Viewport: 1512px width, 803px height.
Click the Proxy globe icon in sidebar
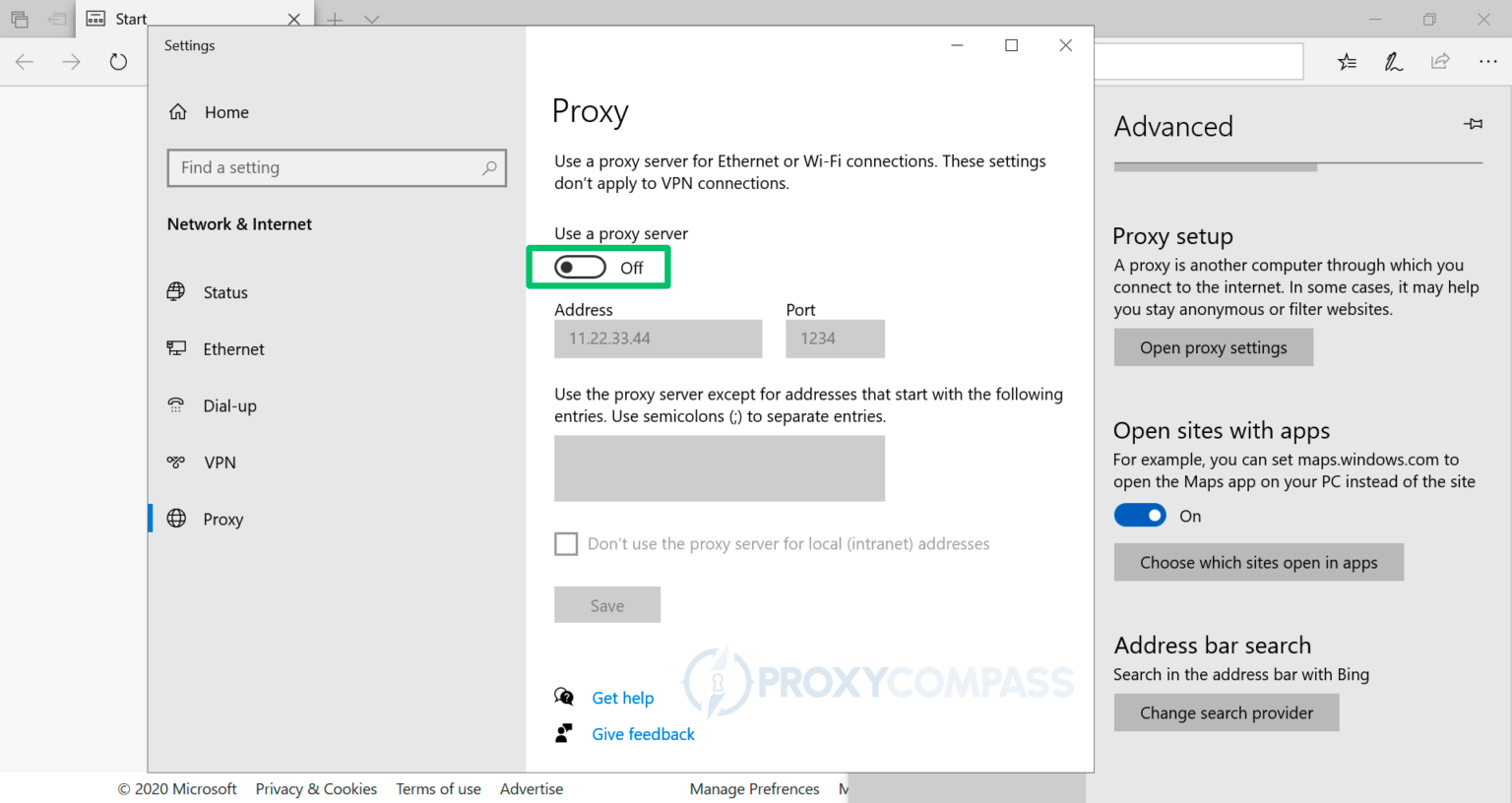176,519
